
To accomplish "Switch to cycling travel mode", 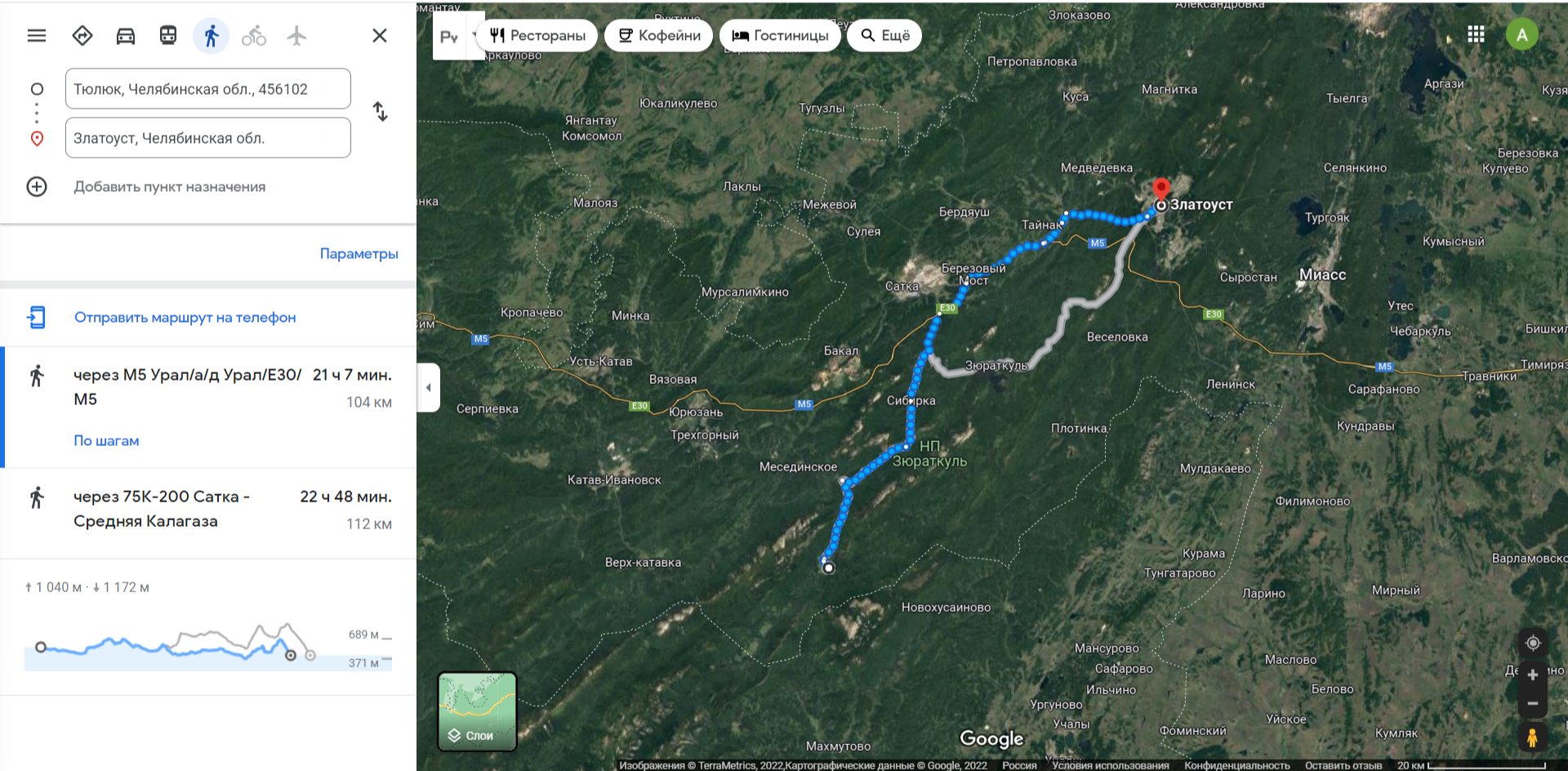I will (254, 36).
